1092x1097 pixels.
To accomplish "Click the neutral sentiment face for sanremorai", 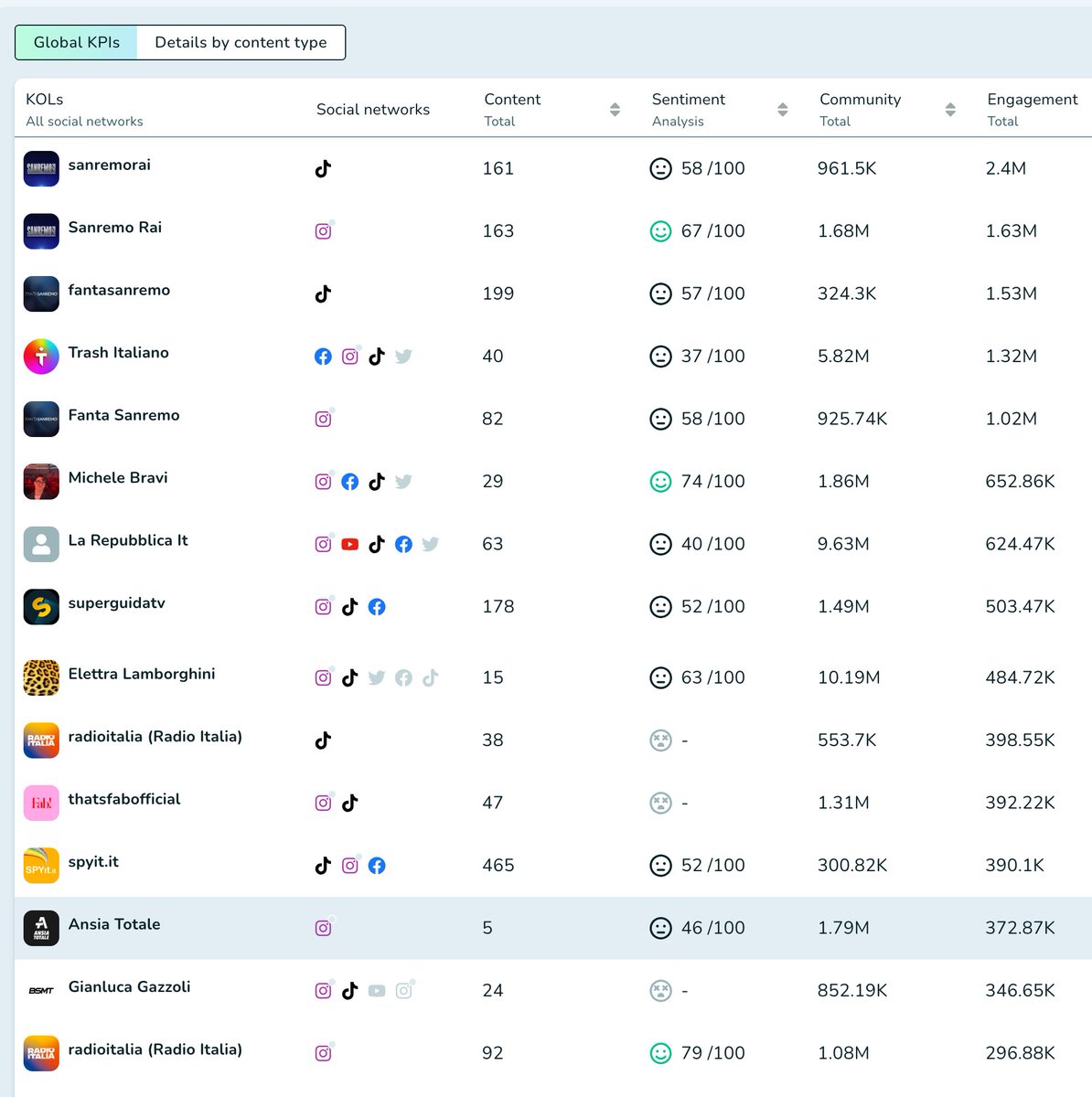I will pyautogui.click(x=660, y=168).
